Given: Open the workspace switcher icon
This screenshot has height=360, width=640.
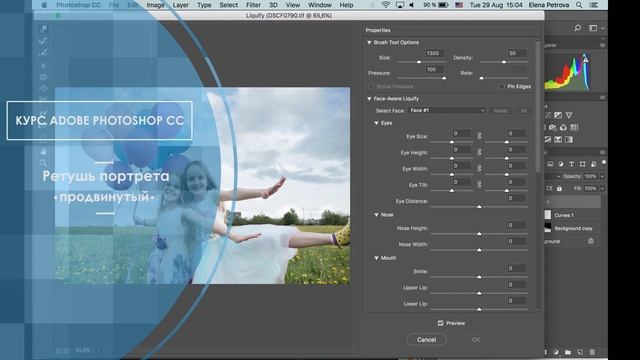Looking at the screenshot, I should pos(593,28).
